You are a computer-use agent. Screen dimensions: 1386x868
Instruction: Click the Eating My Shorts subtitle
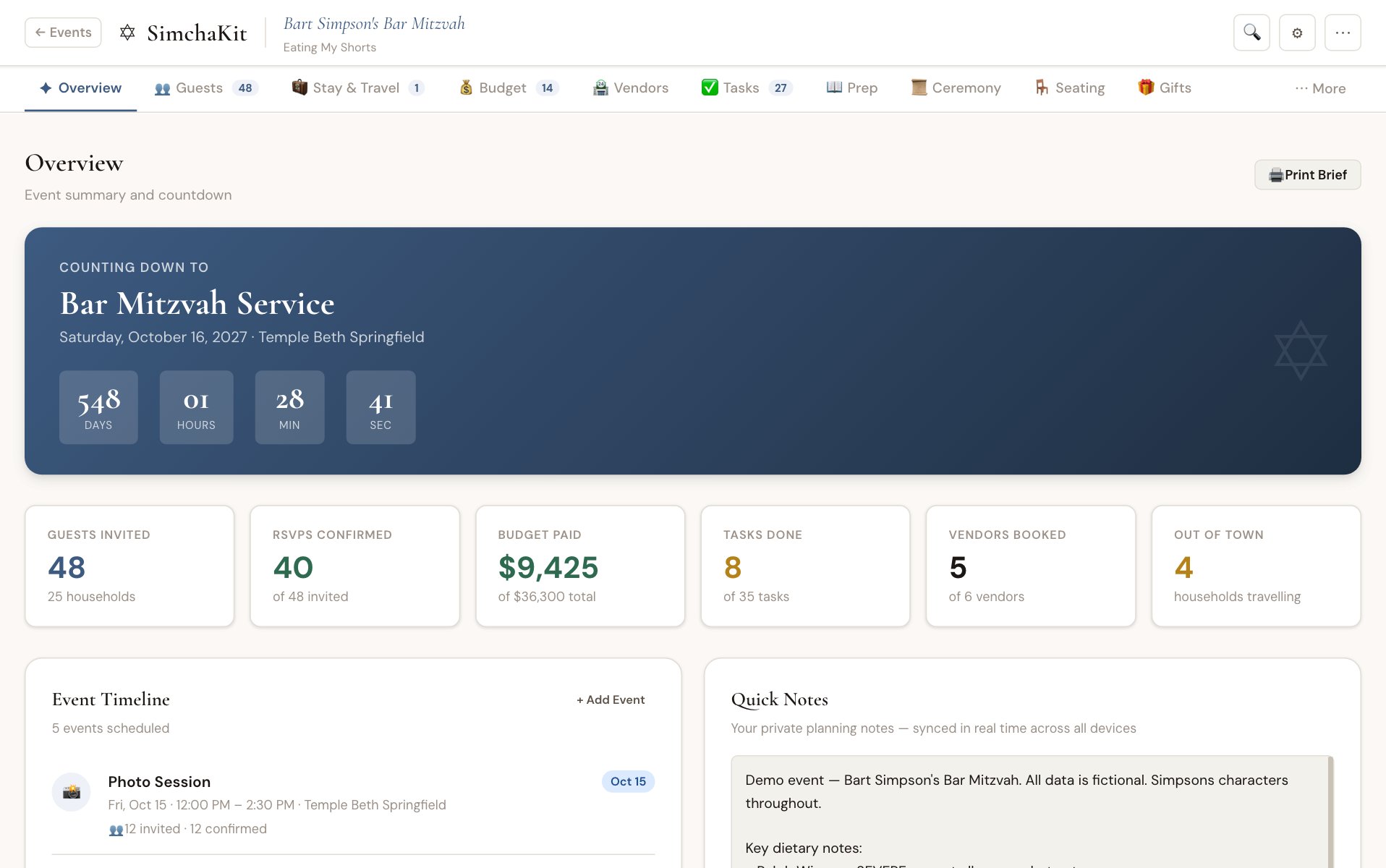point(329,48)
